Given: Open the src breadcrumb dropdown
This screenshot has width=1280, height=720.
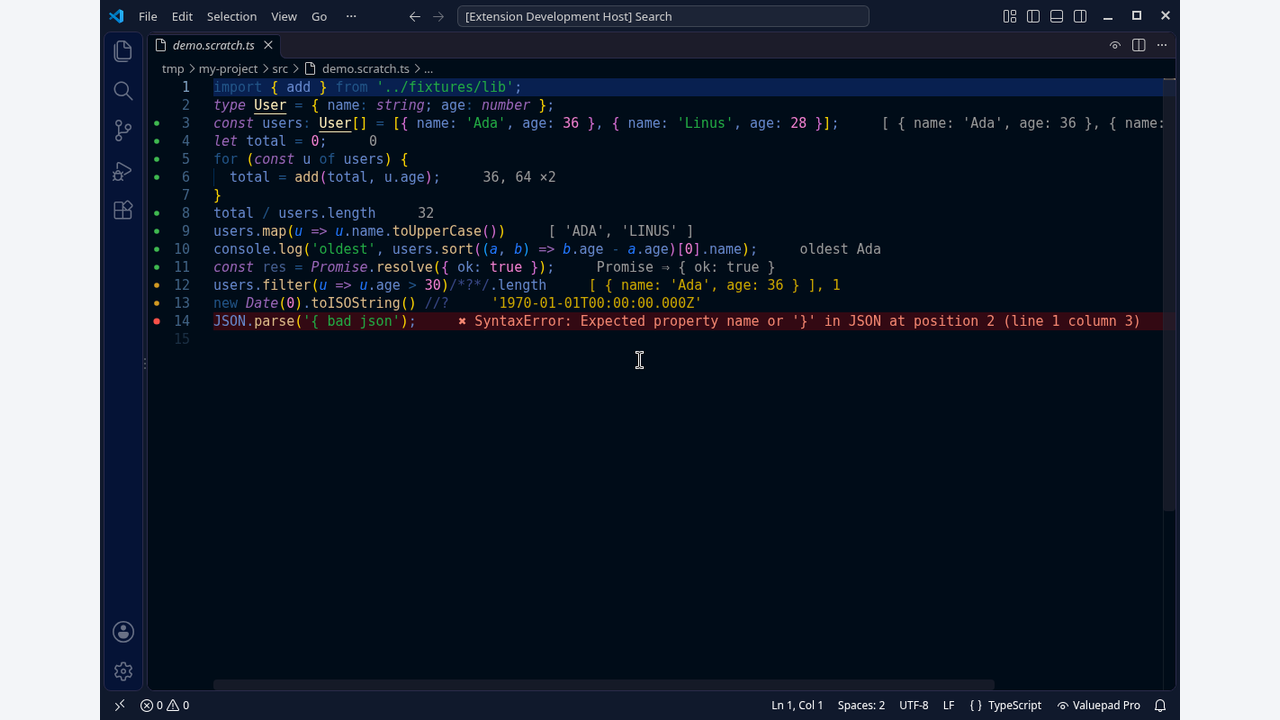Looking at the screenshot, I should pyautogui.click(x=280, y=69).
